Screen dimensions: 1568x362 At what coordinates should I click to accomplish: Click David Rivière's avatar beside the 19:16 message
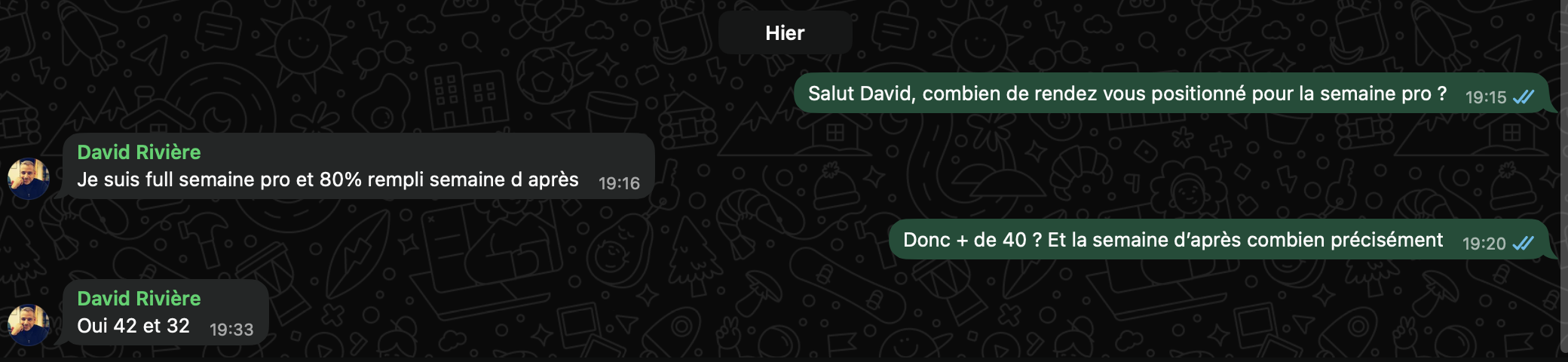29,179
